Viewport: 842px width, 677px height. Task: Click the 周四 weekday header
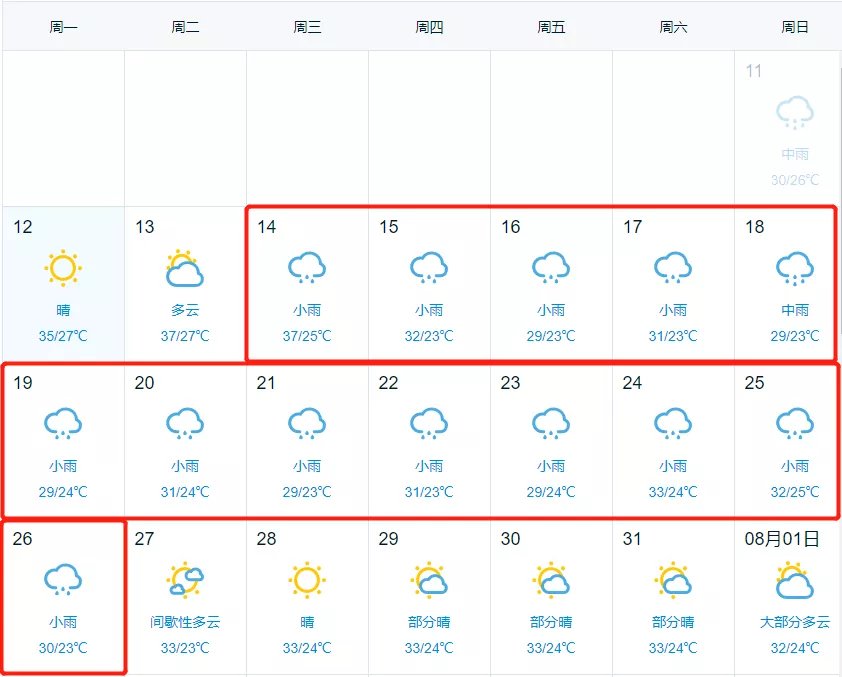click(429, 27)
